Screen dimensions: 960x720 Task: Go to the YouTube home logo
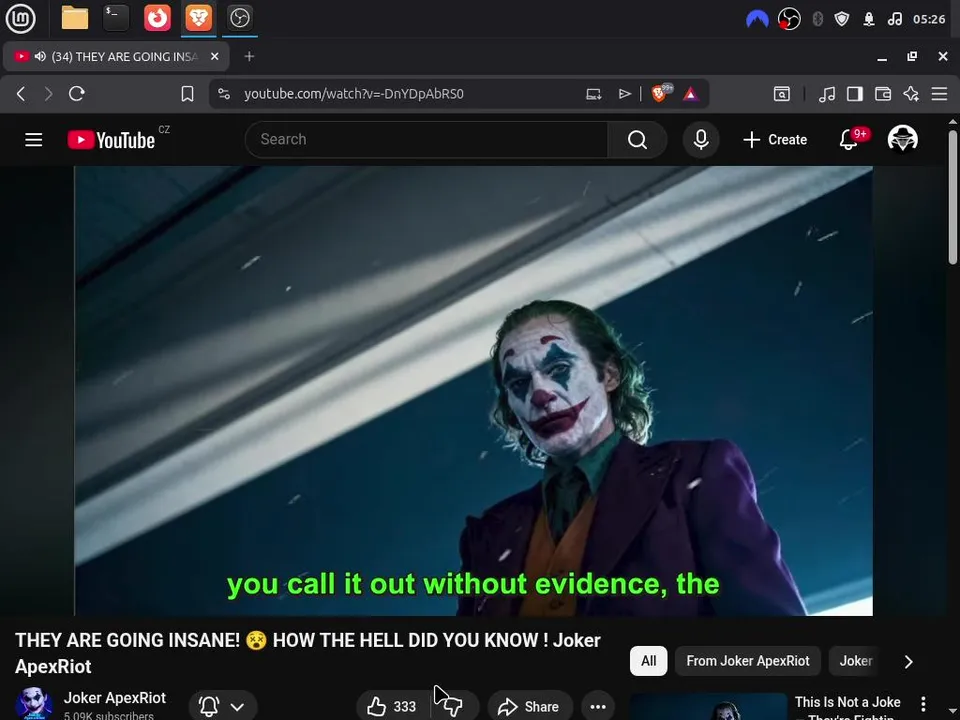(x=111, y=140)
